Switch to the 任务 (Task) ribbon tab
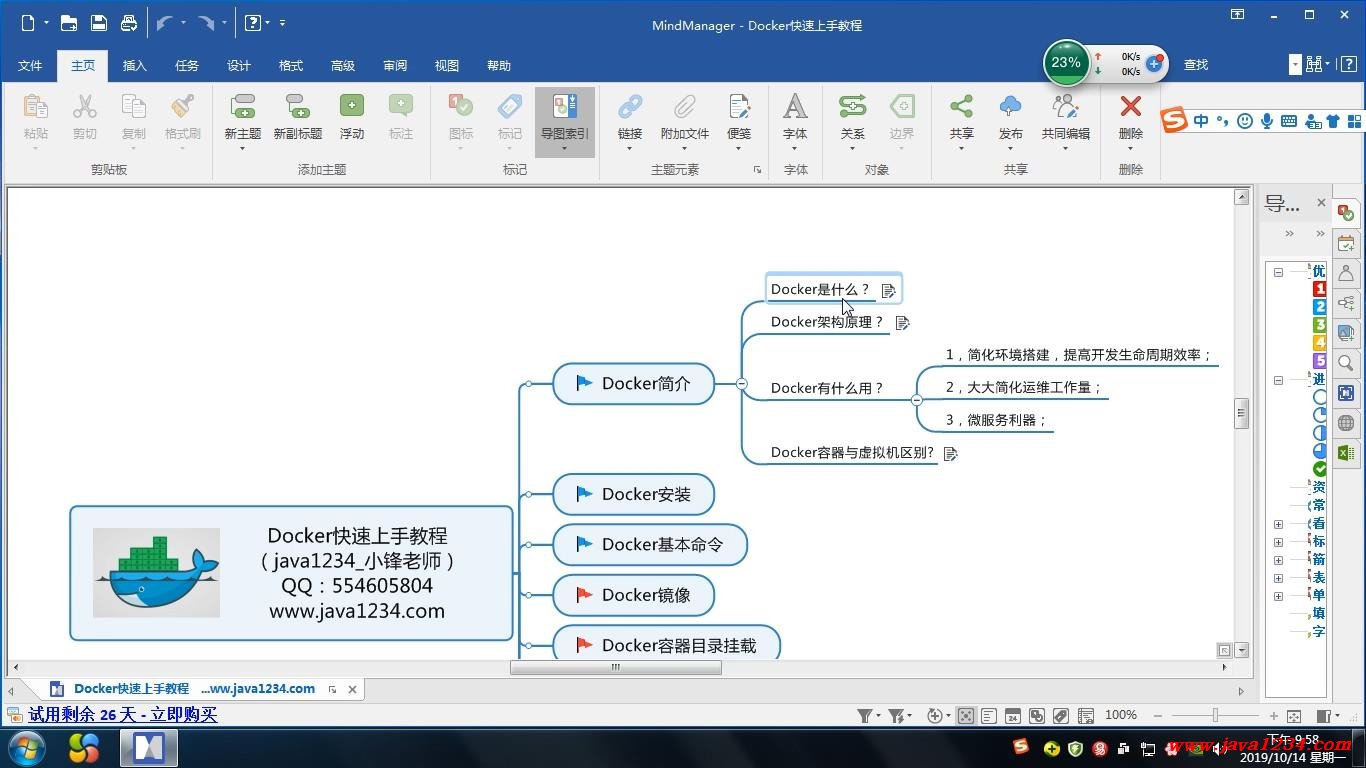1366x768 pixels. (187, 66)
